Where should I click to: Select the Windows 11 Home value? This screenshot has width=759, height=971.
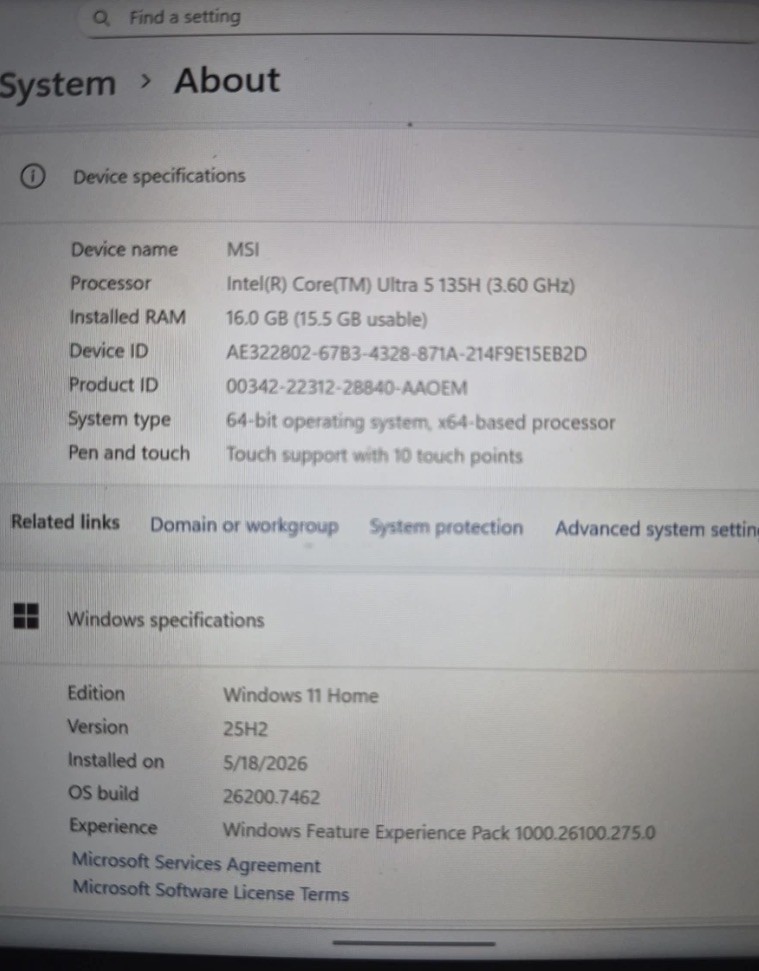(x=301, y=695)
